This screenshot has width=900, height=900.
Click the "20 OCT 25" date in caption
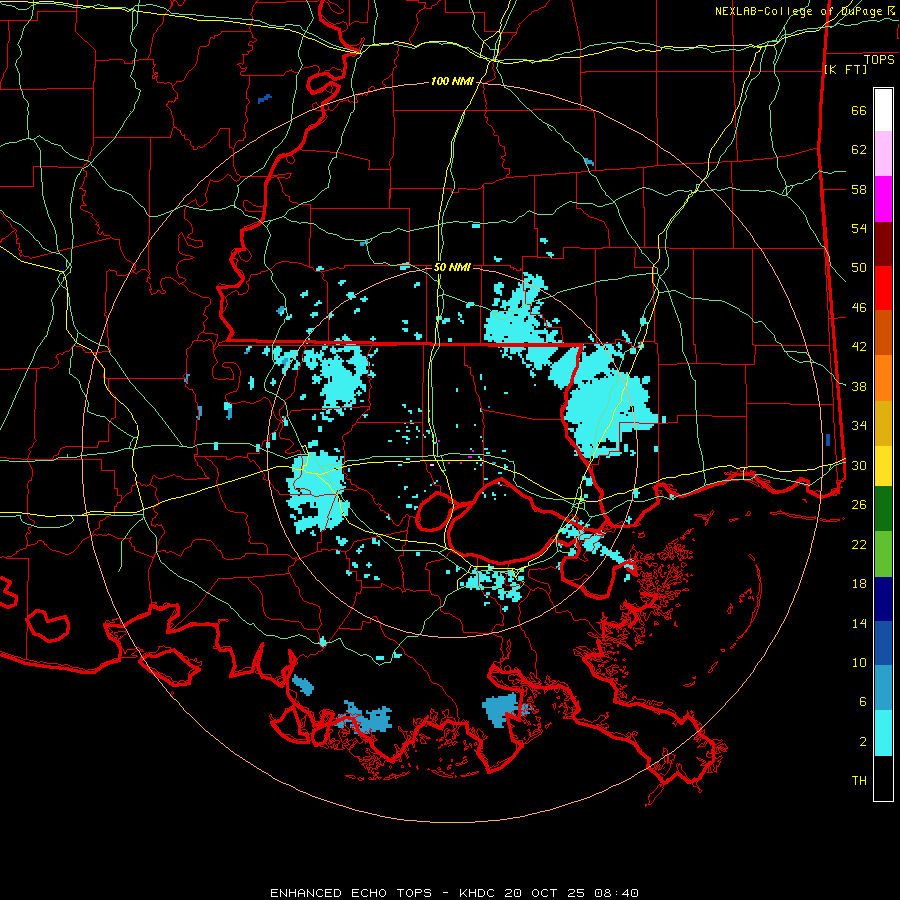tap(547, 893)
